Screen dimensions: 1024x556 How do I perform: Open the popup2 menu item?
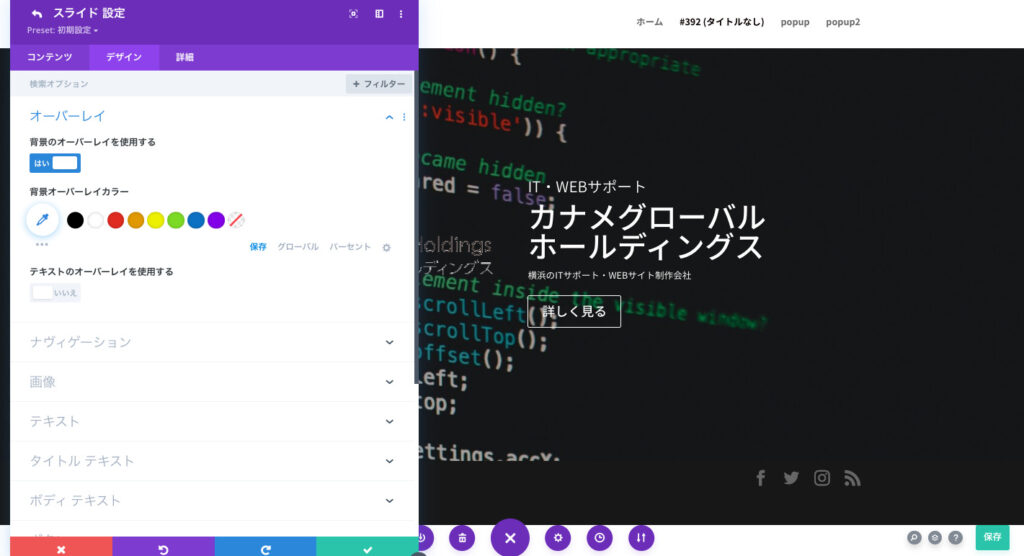[x=842, y=22]
